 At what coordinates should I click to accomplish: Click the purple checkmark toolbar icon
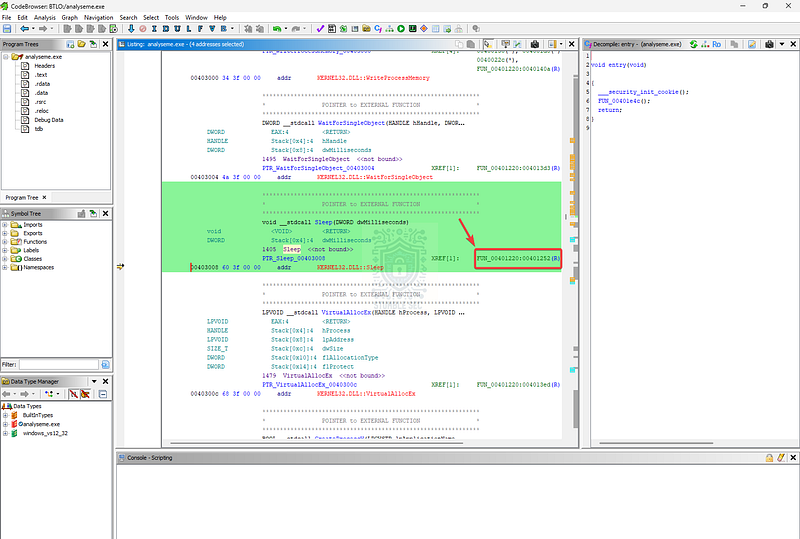[x=320, y=29]
